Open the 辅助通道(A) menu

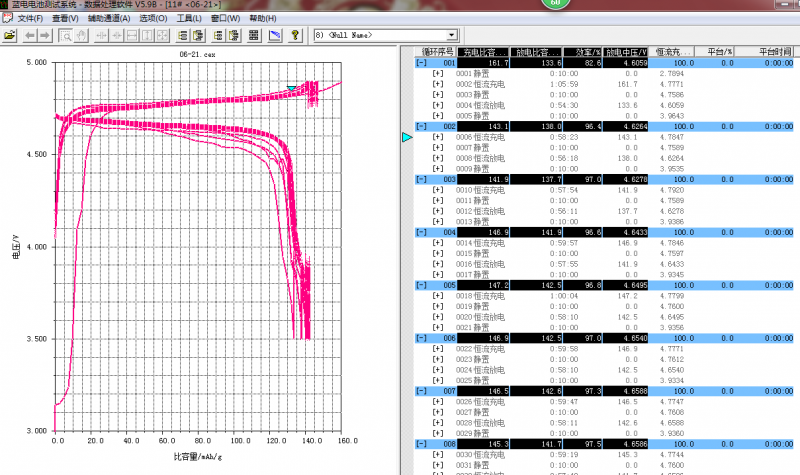[x=109, y=18]
